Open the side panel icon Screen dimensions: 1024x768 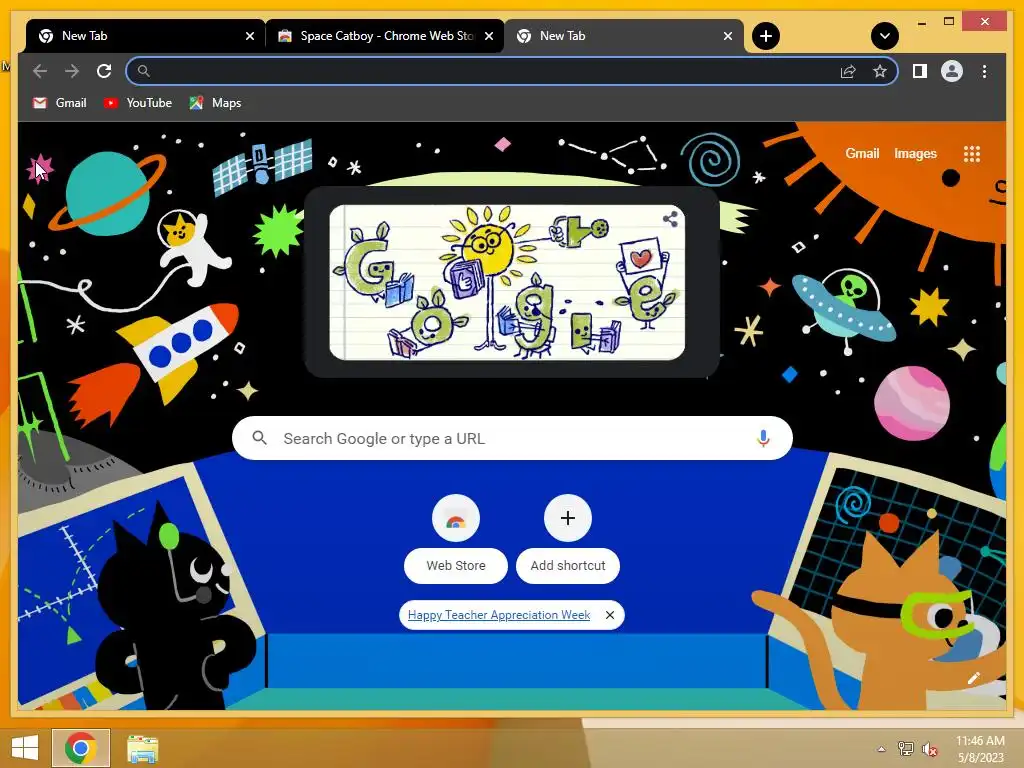(920, 71)
